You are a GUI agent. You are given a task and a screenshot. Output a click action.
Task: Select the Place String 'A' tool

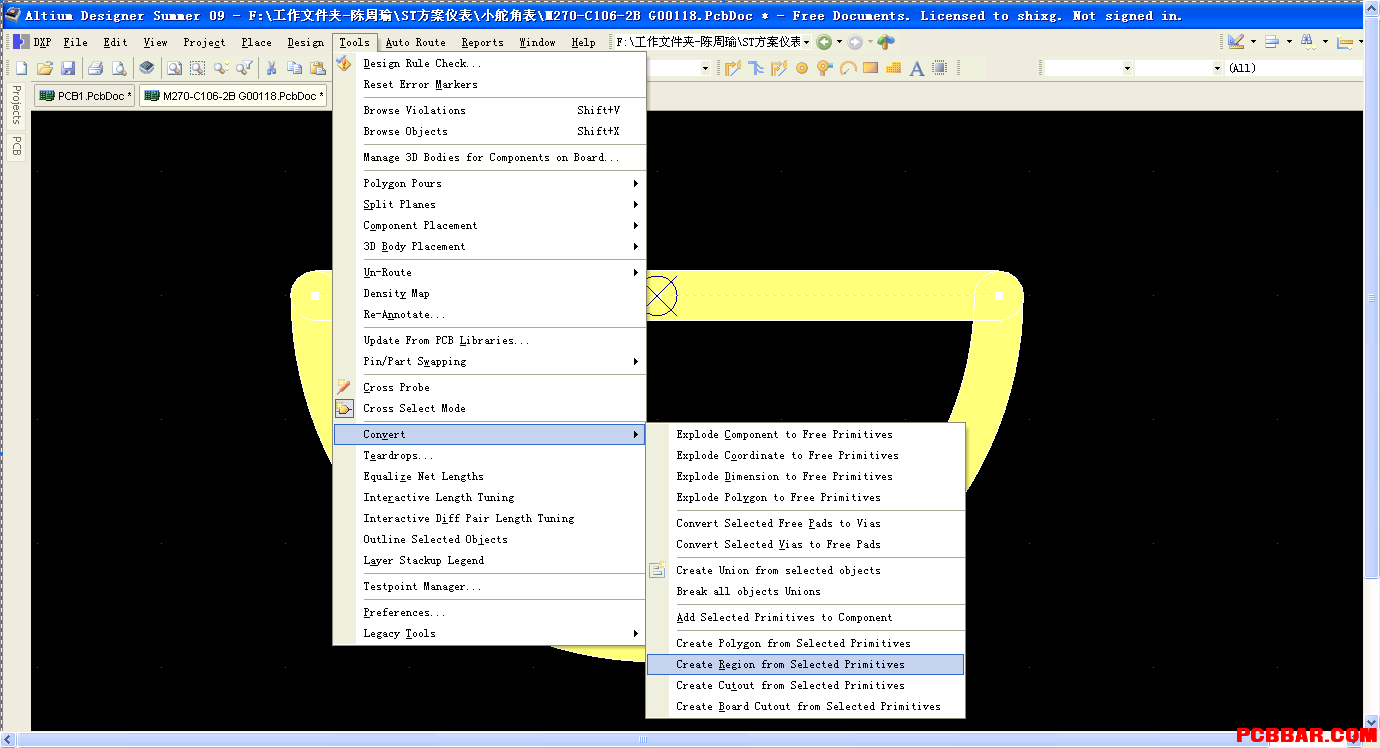917,68
